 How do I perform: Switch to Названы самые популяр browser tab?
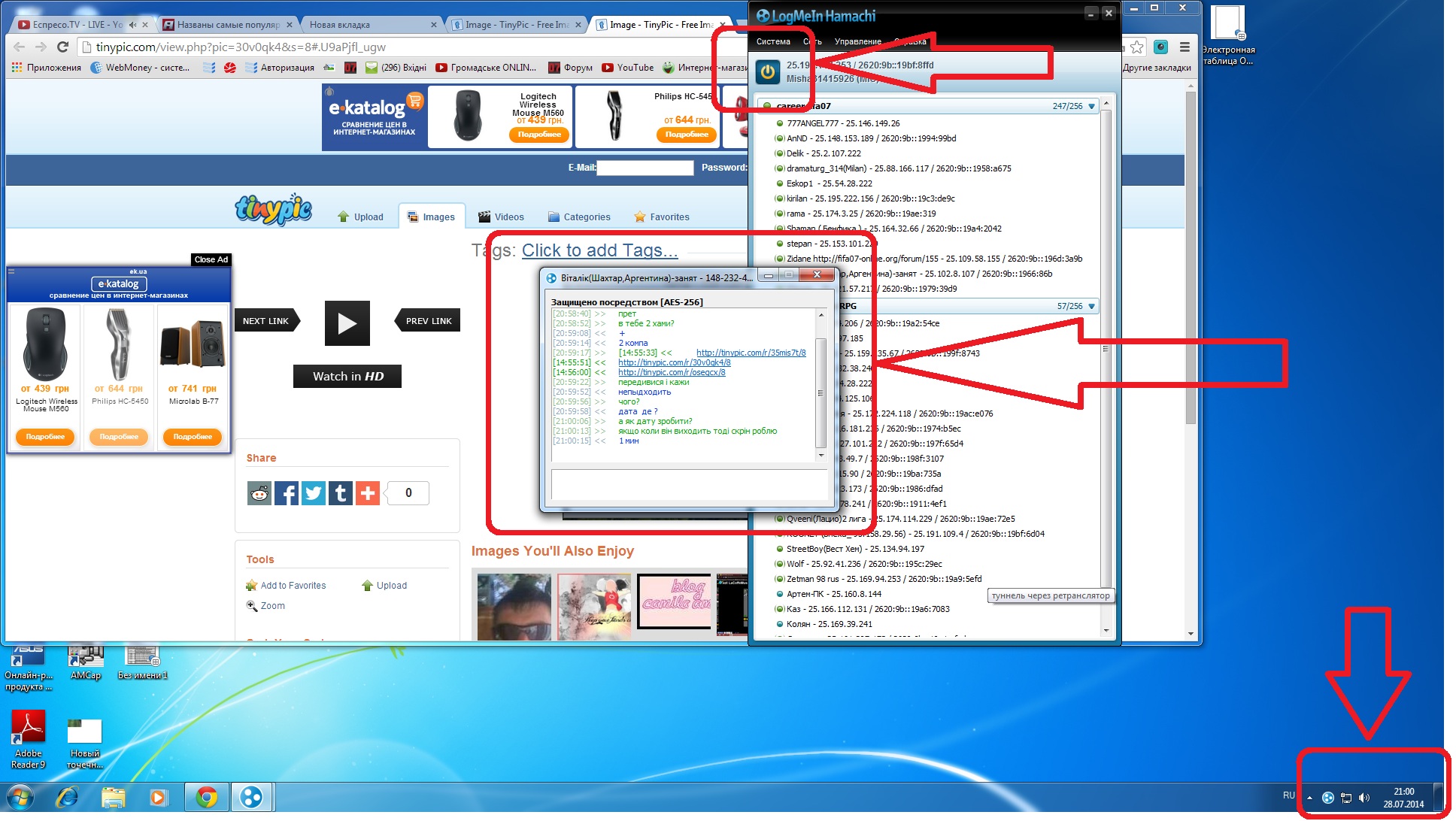[x=228, y=25]
